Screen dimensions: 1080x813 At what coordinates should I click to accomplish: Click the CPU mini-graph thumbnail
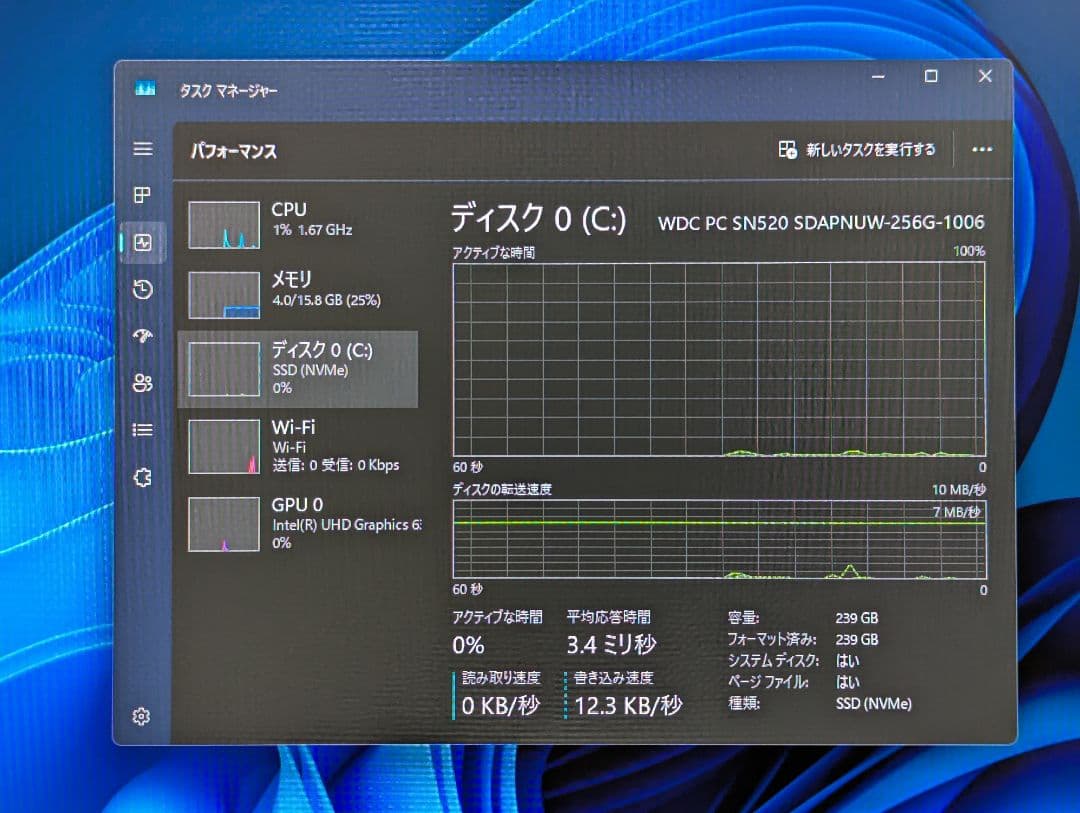222,225
